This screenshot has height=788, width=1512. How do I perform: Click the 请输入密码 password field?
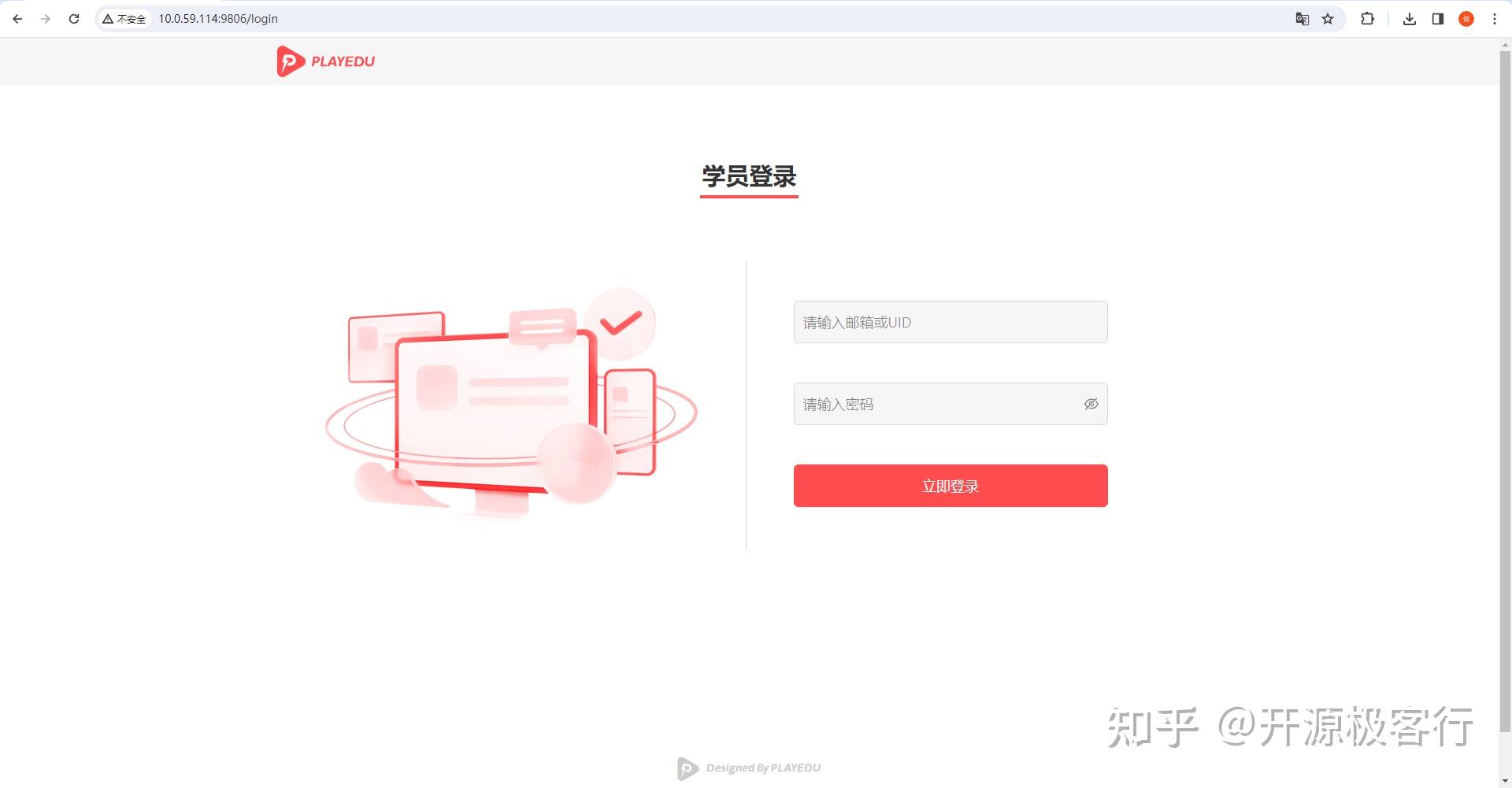point(929,403)
